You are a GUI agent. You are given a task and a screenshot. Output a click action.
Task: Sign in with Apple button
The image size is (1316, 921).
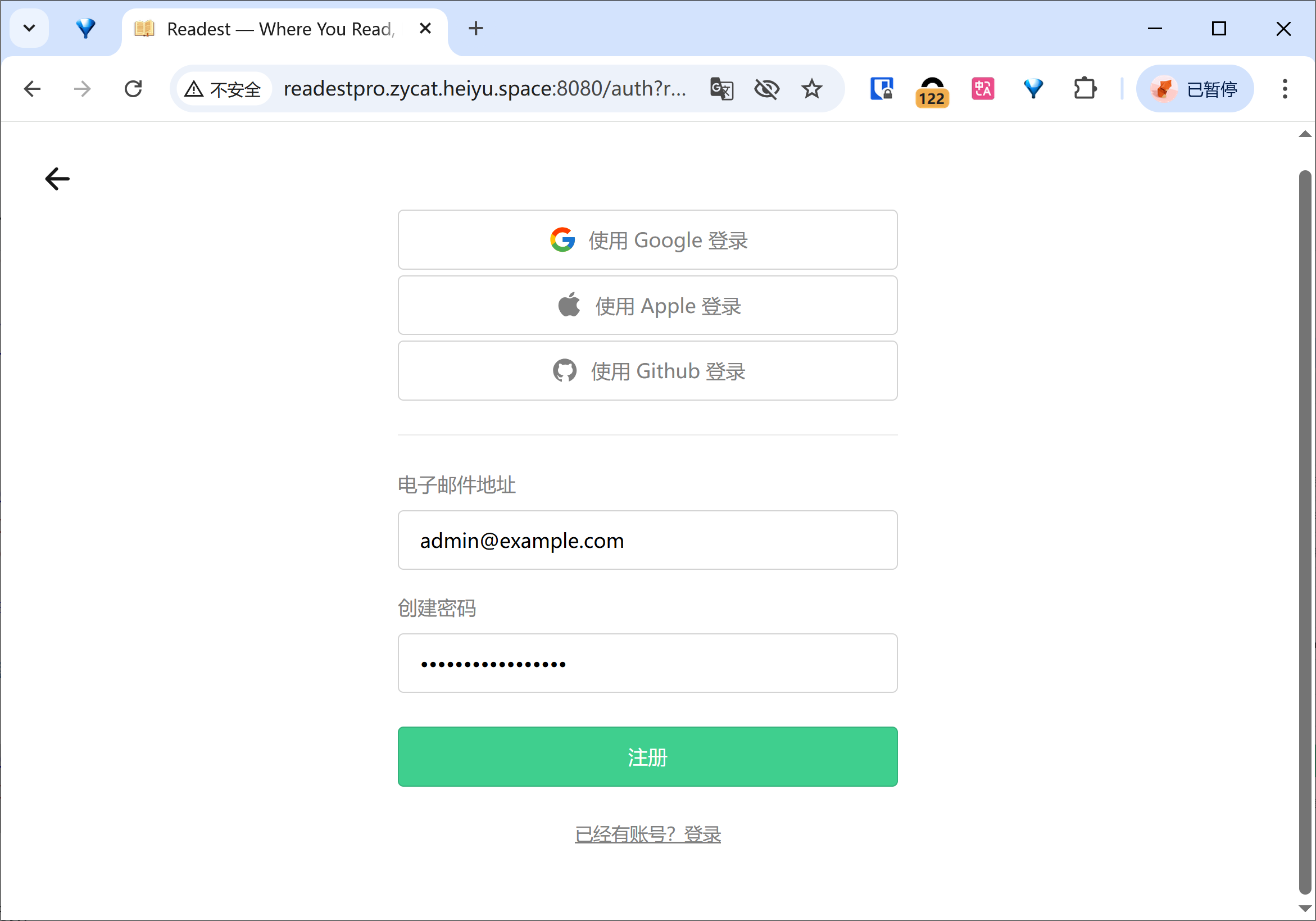647,306
